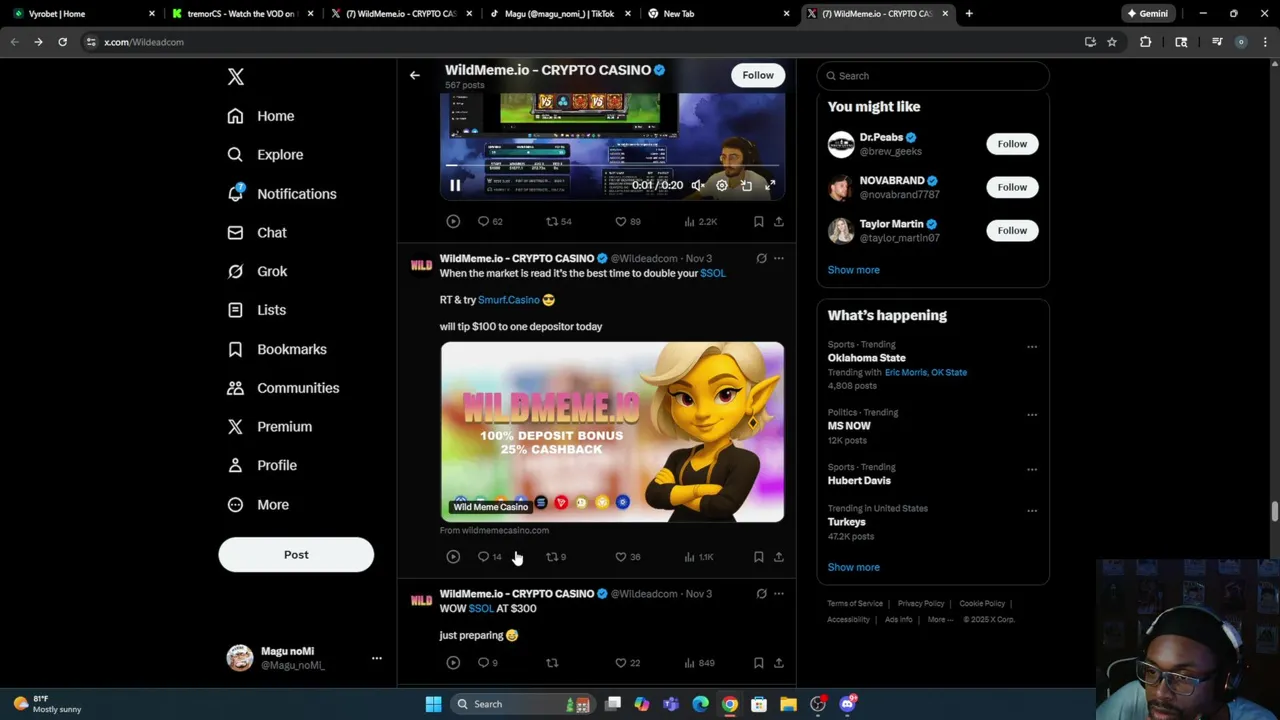Like the WOW $SOL post with 22 likes
The image size is (1280, 720).
click(627, 663)
